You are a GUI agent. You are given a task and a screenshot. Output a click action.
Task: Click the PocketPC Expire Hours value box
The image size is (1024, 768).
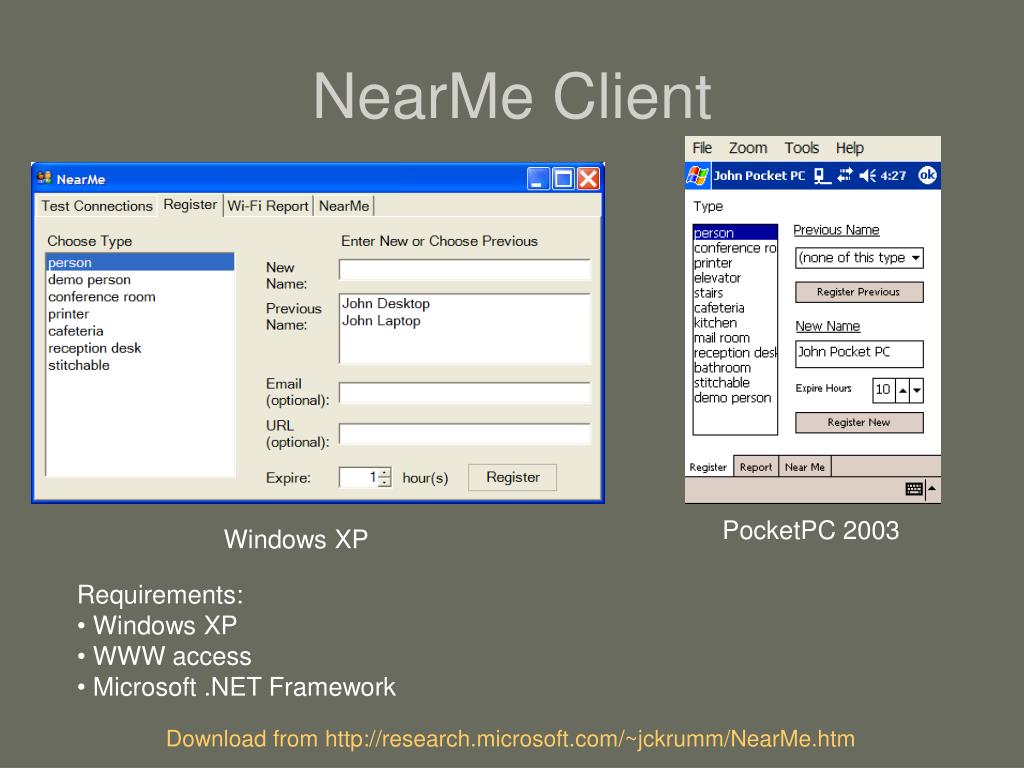coord(884,391)
